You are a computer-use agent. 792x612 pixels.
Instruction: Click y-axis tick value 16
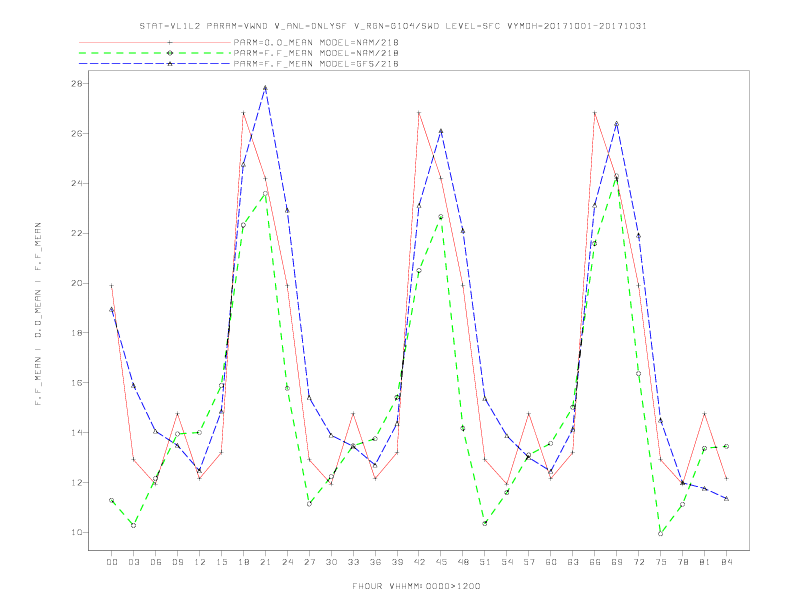(x=76, y=383)
